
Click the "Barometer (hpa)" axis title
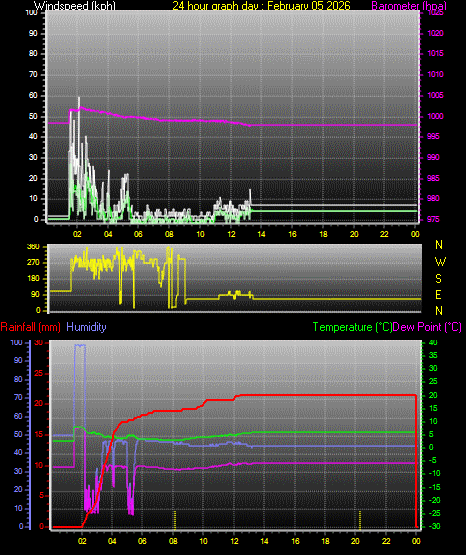click(x=409, y=6)
